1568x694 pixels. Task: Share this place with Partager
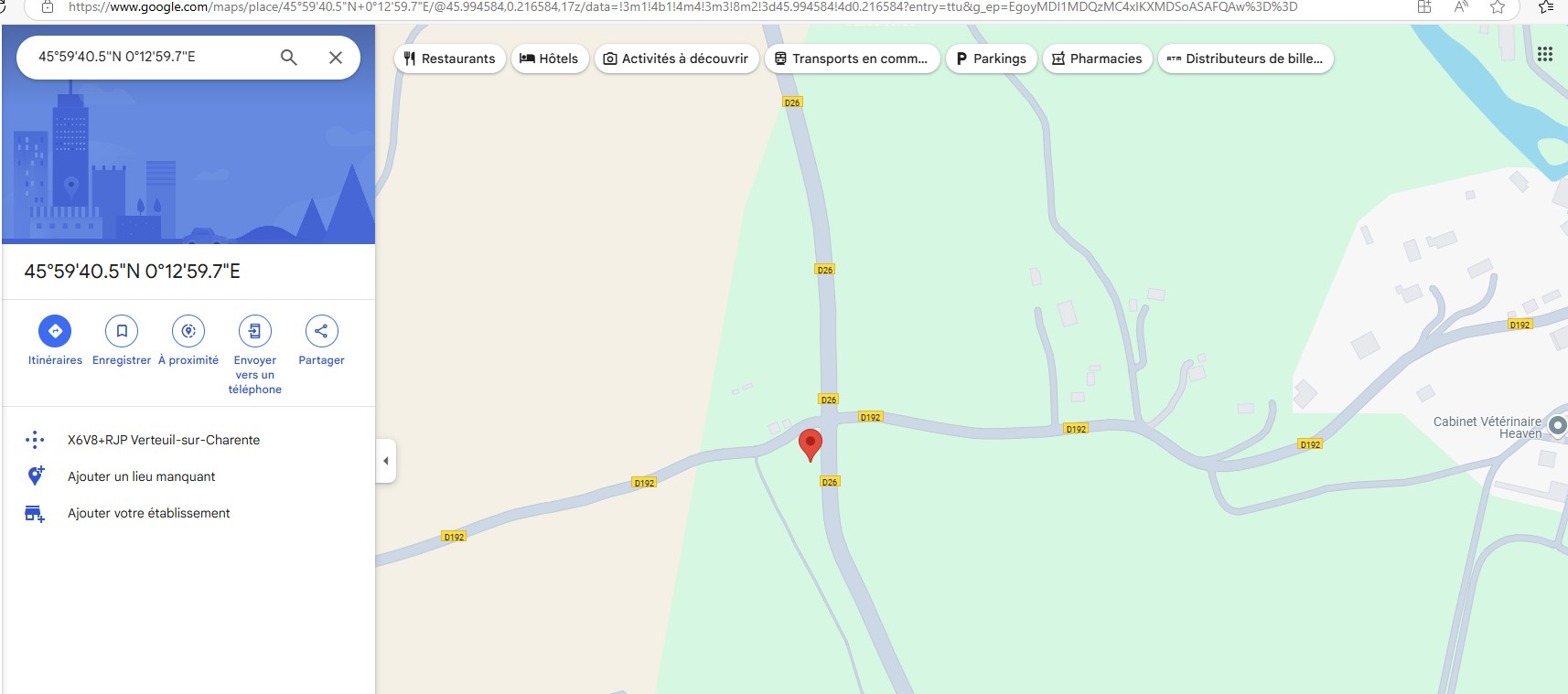(321, 331)
